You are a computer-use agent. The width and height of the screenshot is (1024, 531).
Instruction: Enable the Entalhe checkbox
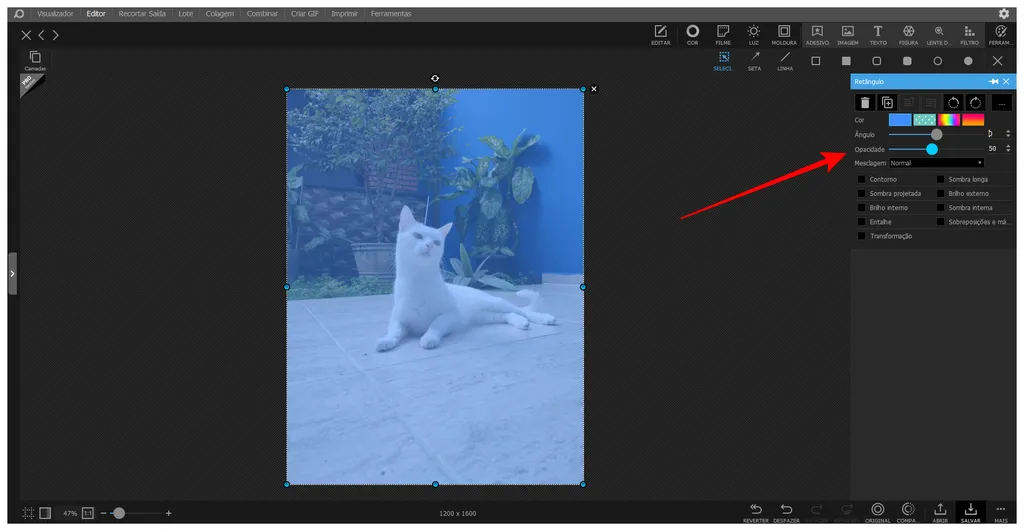pyautogui.click(x=861, y=222)
